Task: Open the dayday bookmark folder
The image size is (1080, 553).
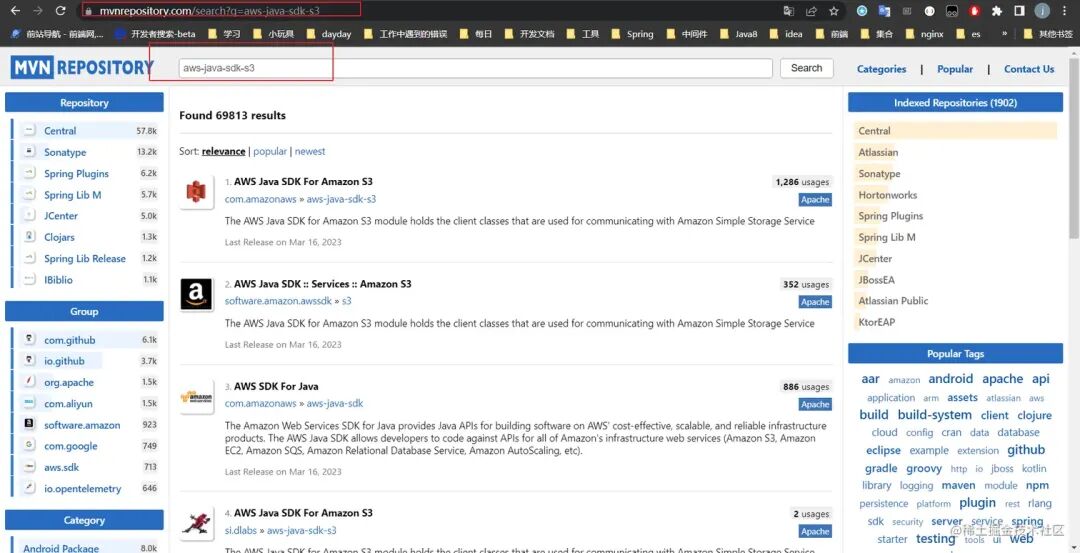Action: (329, 34)
